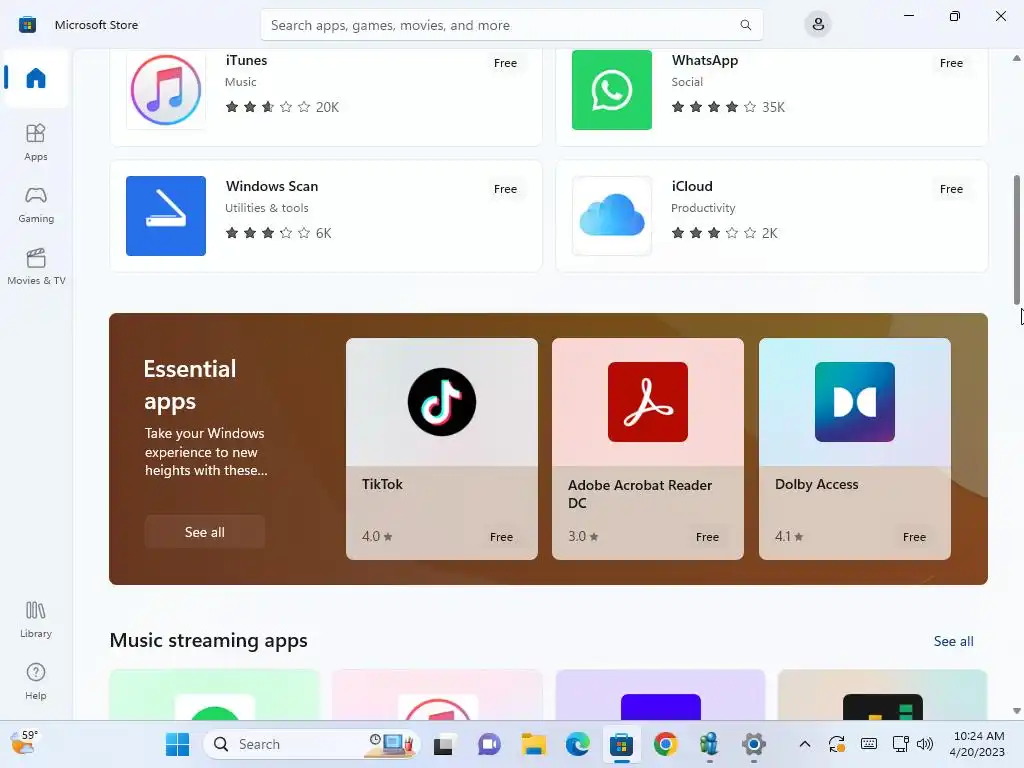Click Dolby Access card title
This screenshot has width=1024, height=768.
[816, 484]
